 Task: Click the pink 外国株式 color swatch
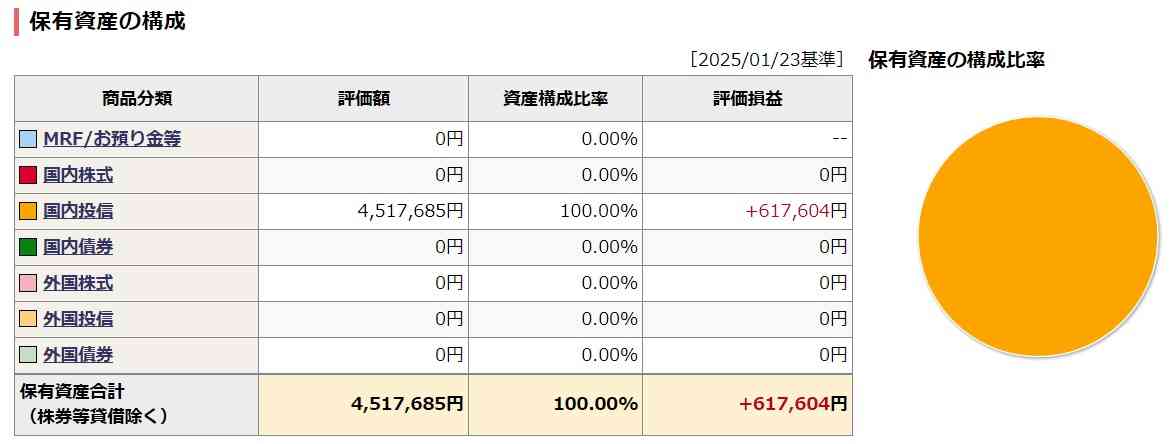click(x=28, y=283)
